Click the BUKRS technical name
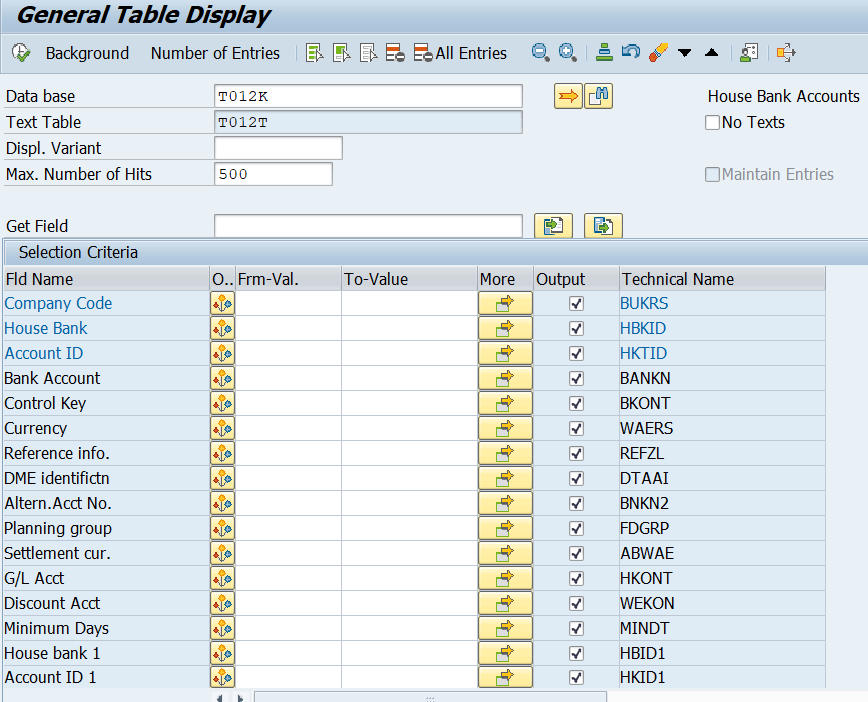 coord(644,303)
